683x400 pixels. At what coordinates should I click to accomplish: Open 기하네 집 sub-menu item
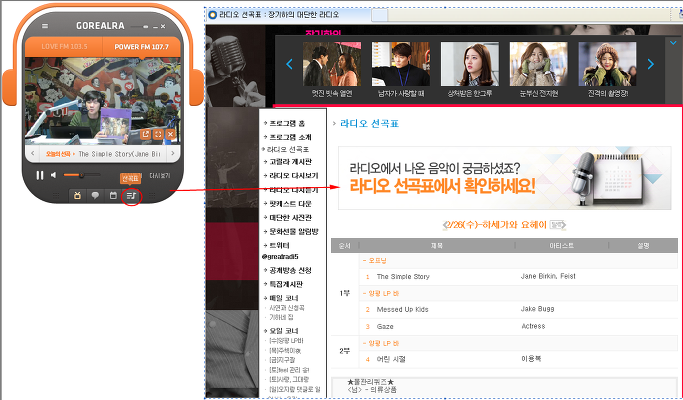pos(281,318)
